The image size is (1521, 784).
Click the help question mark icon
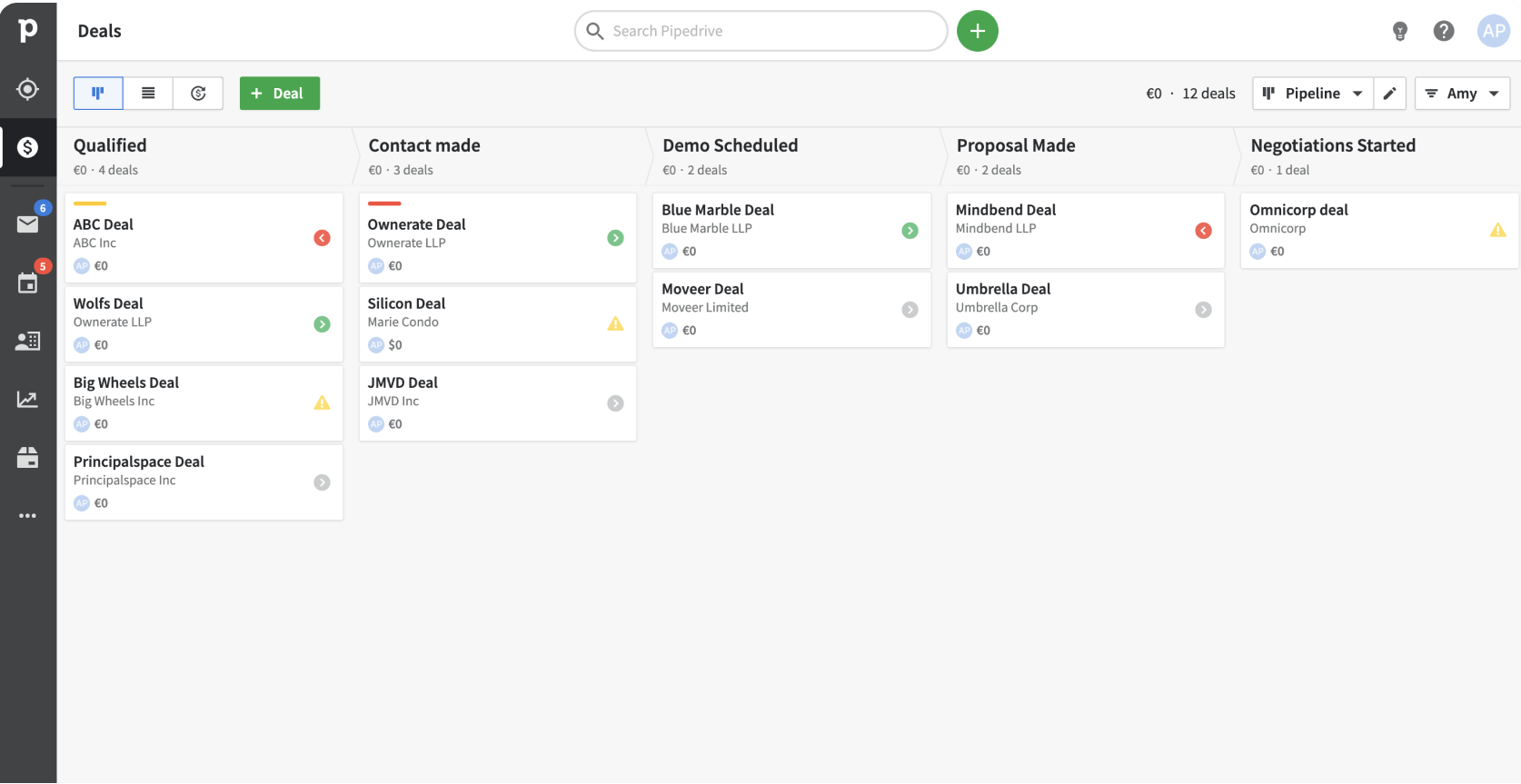(1443, 32)
